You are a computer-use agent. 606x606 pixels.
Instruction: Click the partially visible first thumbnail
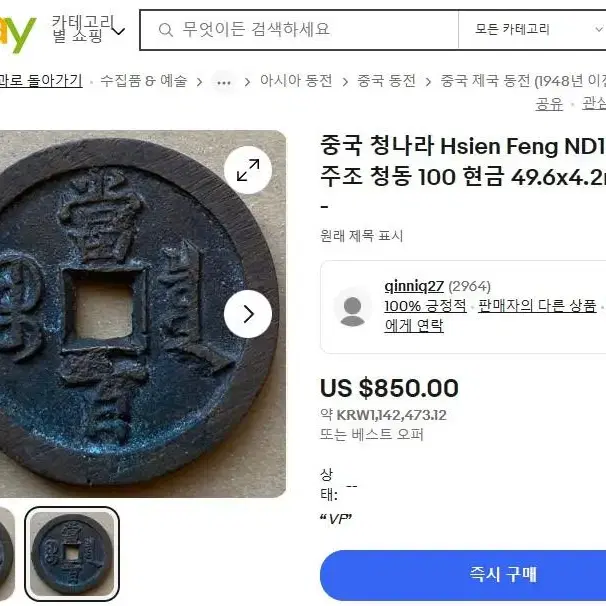pos(7,554)
